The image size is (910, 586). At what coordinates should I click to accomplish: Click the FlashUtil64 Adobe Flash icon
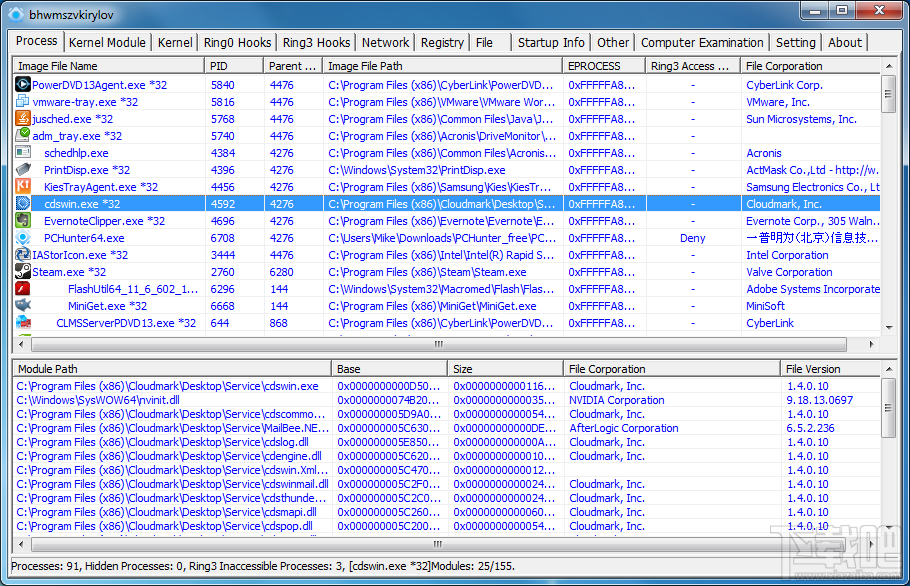click(x=23, y=288)
